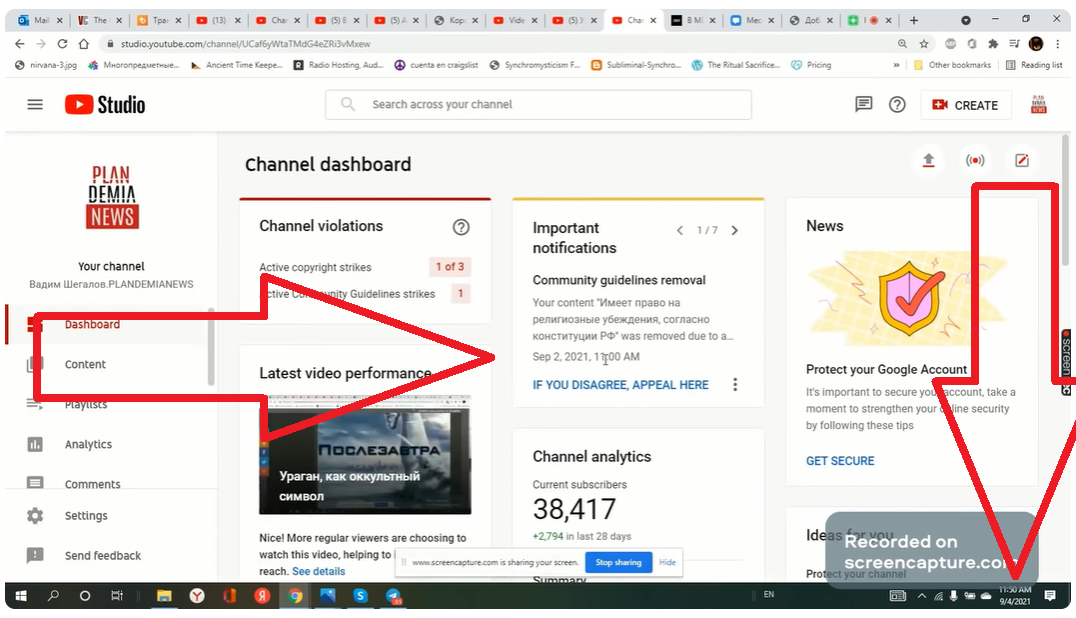Click the current subscribers count 38,417
This screenshot has width=1076, height=618.
[x=574, y=510]
